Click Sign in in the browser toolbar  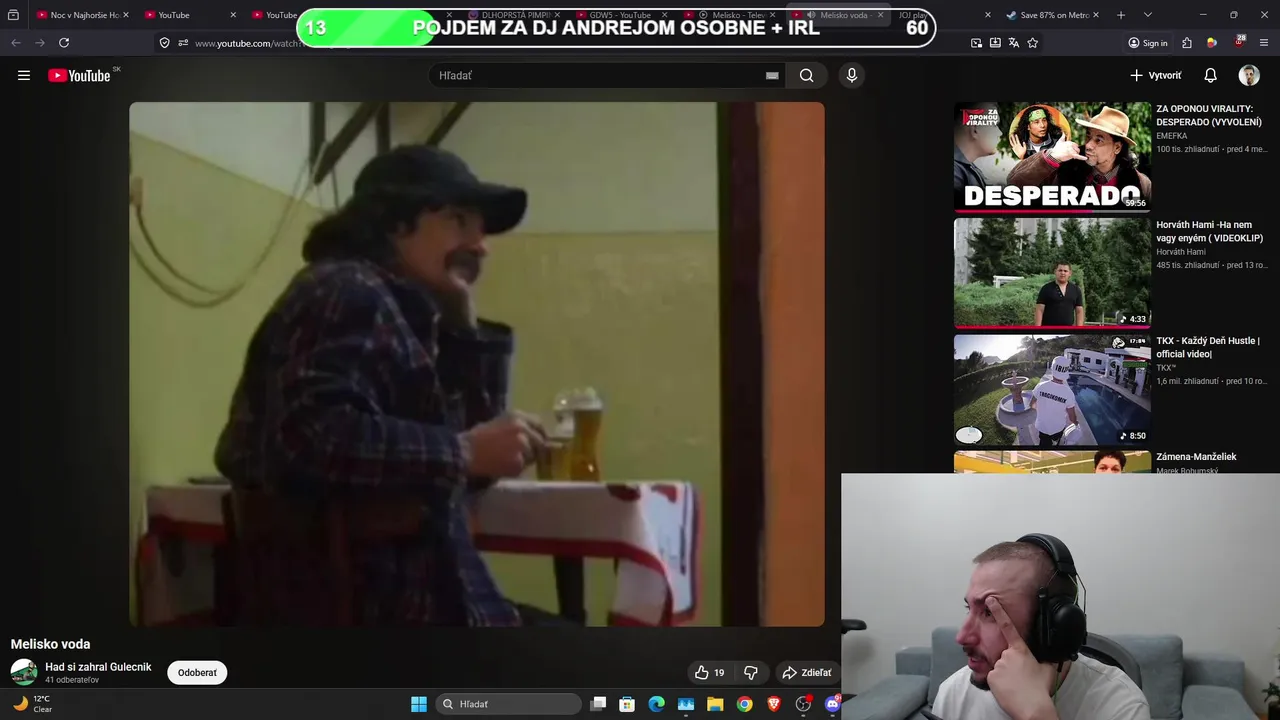point(1148,43)
